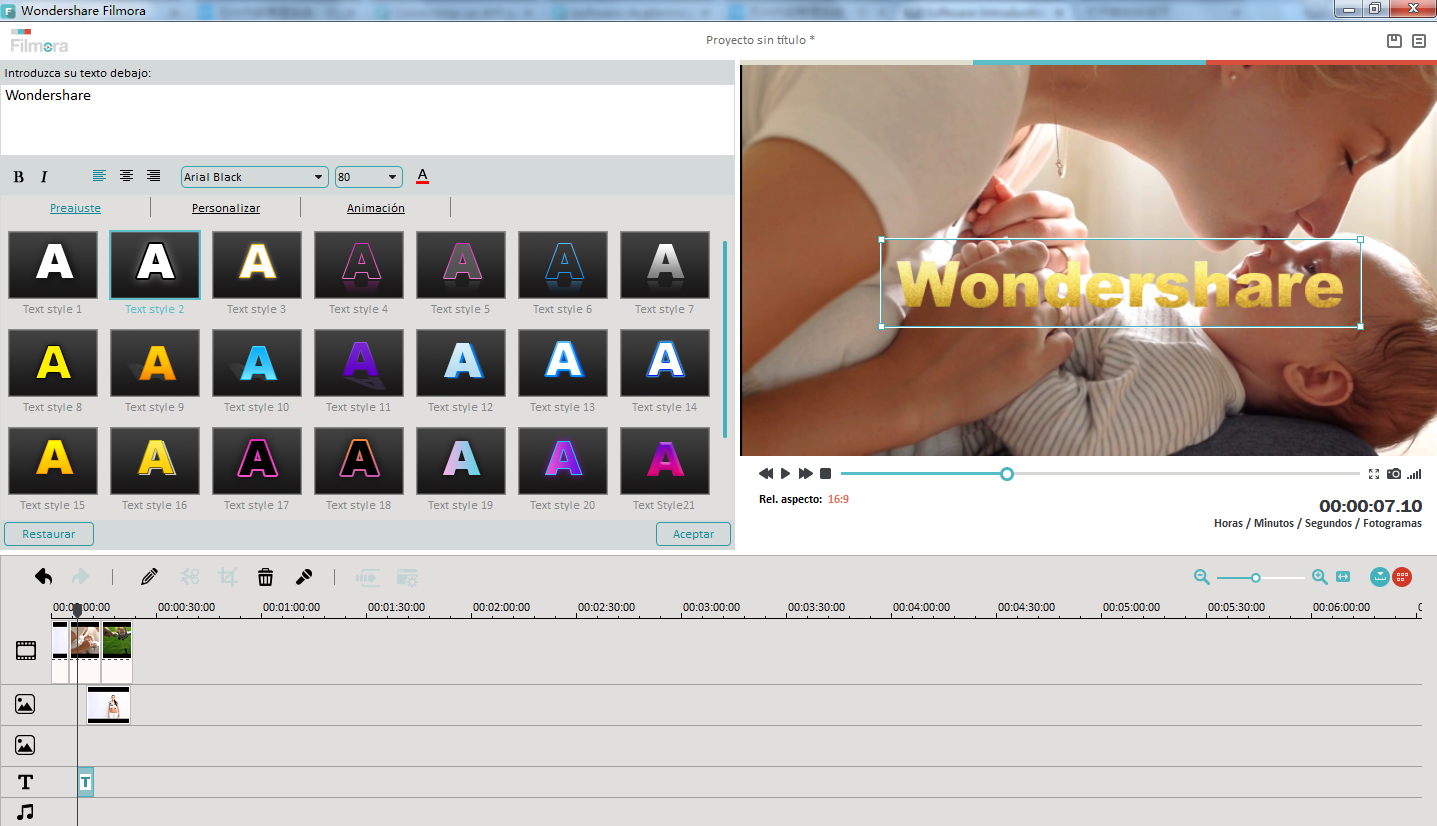Click the scissors split tool
The height and width of the screenshot is (826, 1437).
pyautogui.click(x=189, y=576)
